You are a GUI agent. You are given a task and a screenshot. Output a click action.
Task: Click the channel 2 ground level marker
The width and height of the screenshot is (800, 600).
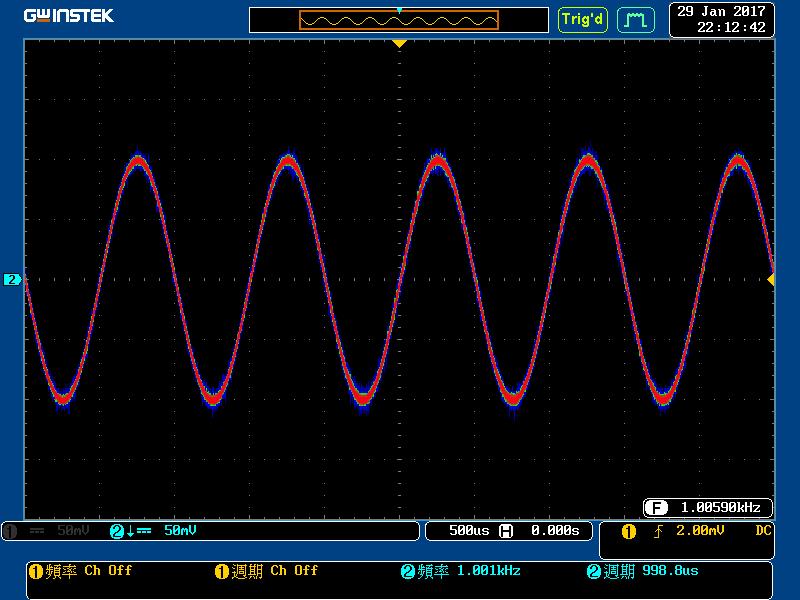pyautogui.click(x=12, y=280)
